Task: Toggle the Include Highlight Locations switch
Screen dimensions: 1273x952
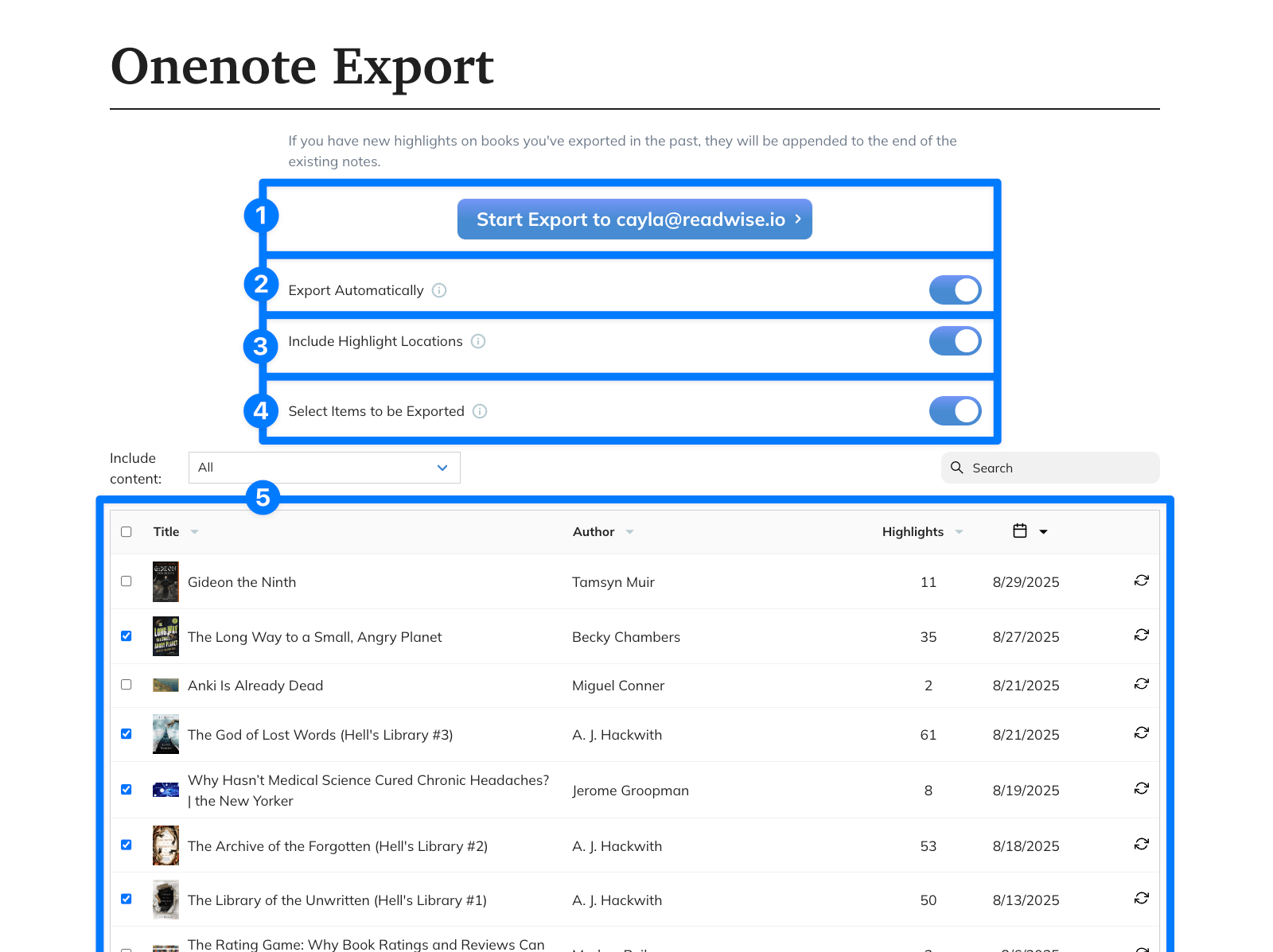Action: coord(955,341)
